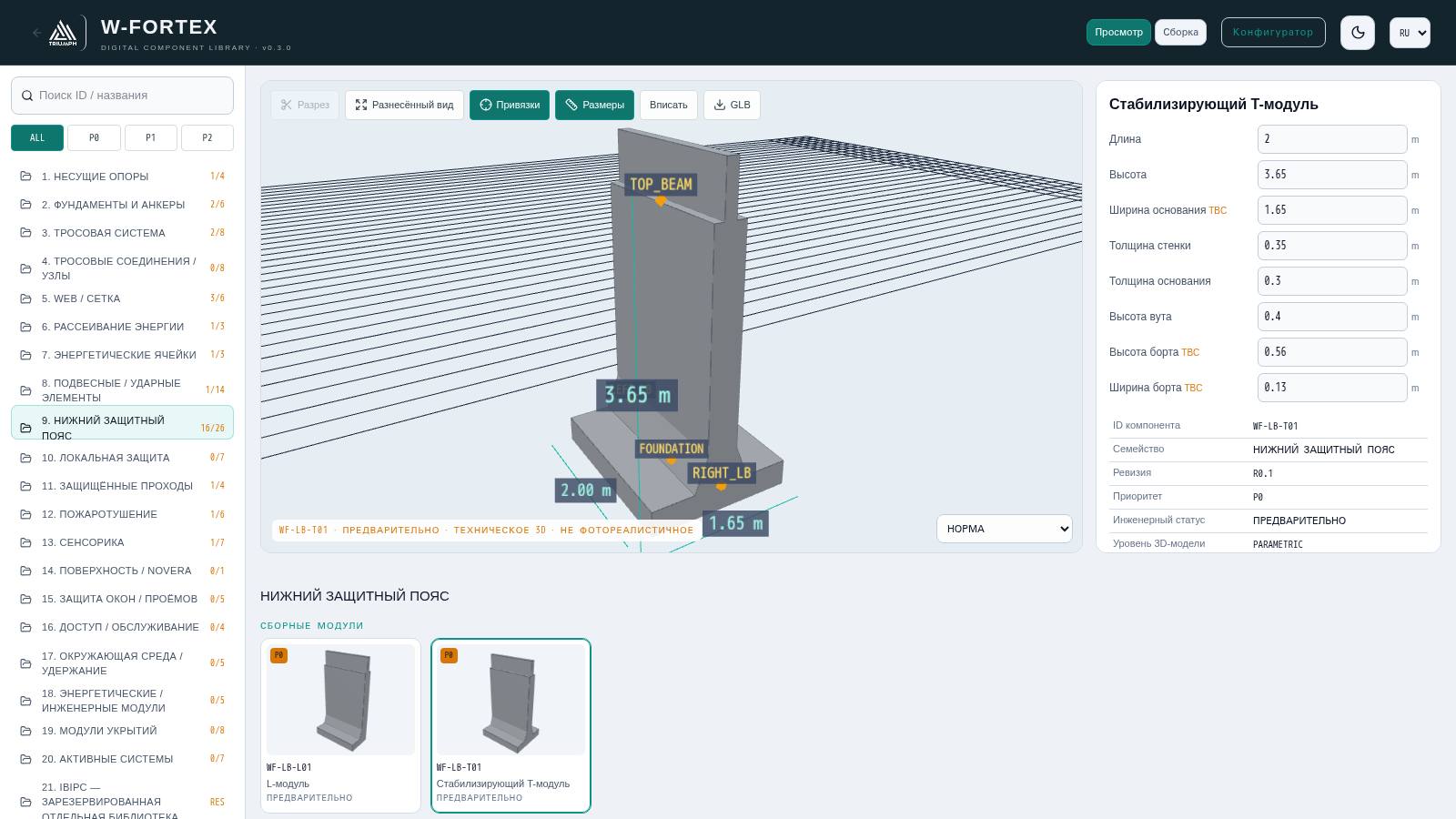This screenshot has width=1456, height=819.
Task: Download model via GLB button
Action: point(732,105)
